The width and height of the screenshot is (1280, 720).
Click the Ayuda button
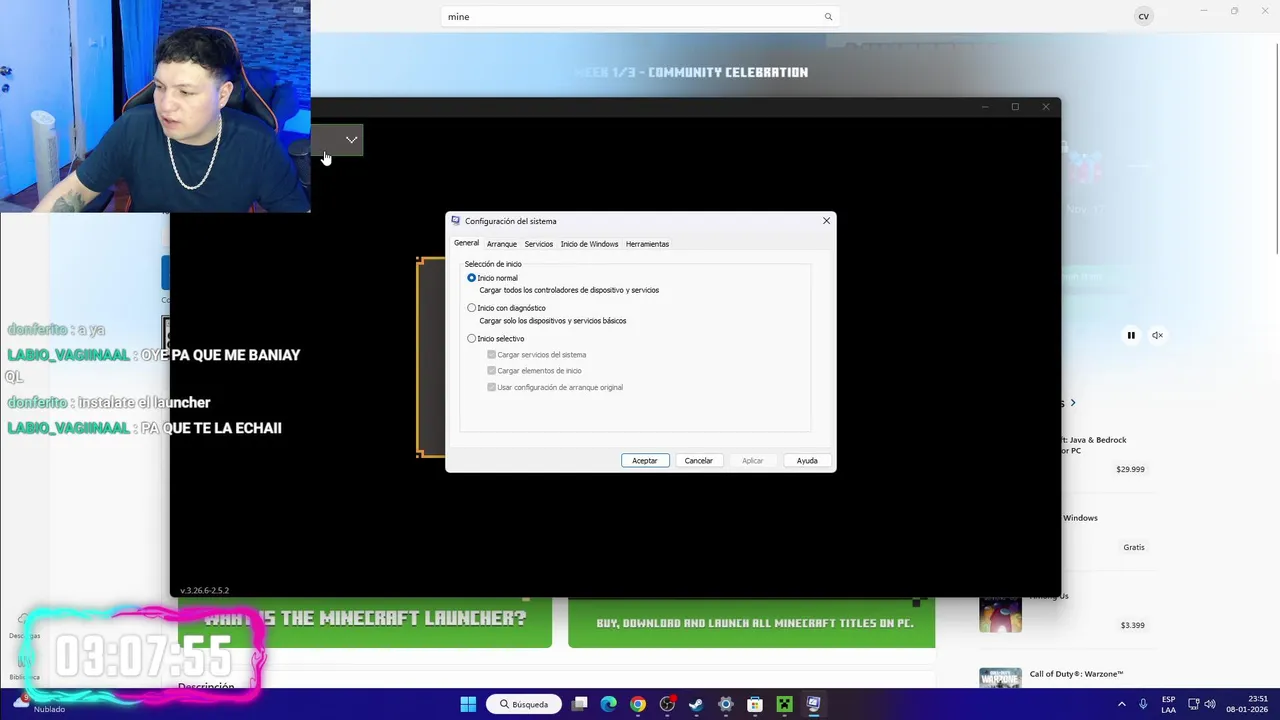pos(807,461)
